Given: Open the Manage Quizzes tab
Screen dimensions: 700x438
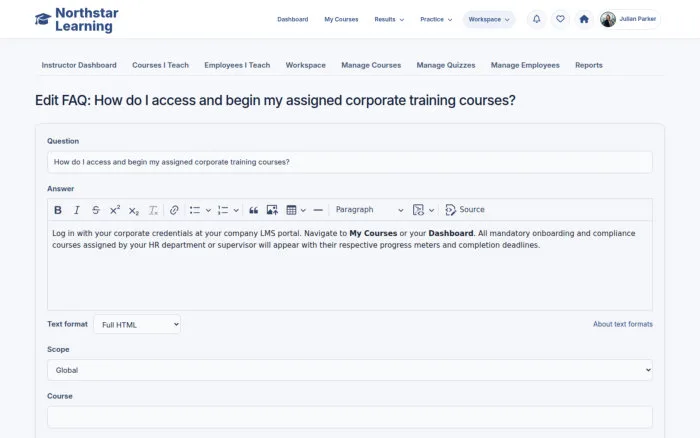Looking at the screenshot, I should pyautogui.click(x=446, y=65).
